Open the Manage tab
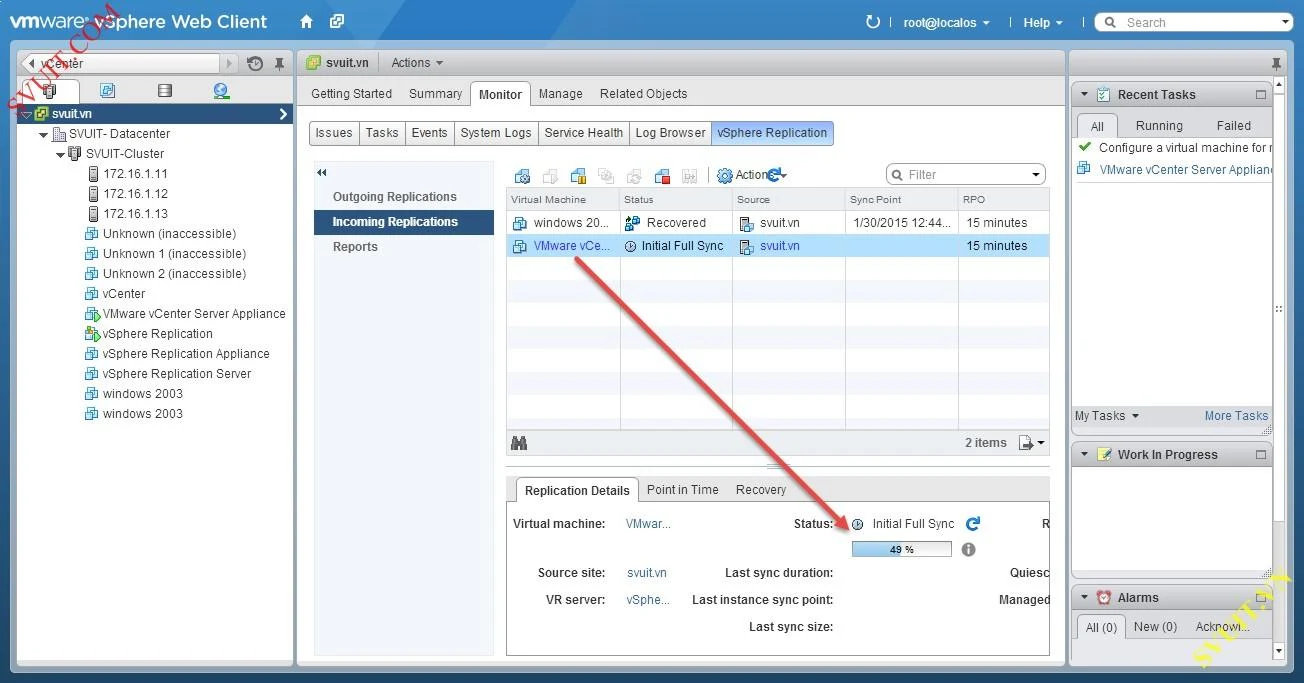This screenshot has width=1304, height=683. coord(560,94)
